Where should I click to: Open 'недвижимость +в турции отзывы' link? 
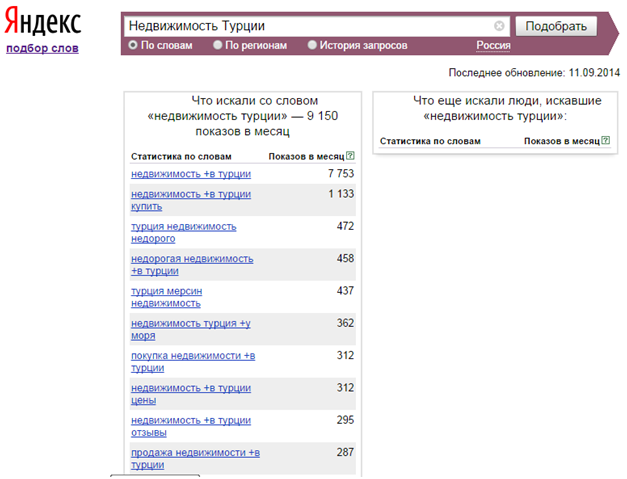191,427
